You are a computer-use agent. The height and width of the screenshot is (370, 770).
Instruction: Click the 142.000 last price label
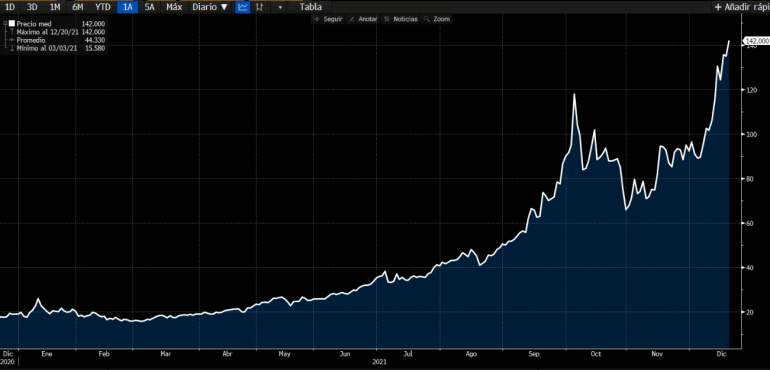757,41
